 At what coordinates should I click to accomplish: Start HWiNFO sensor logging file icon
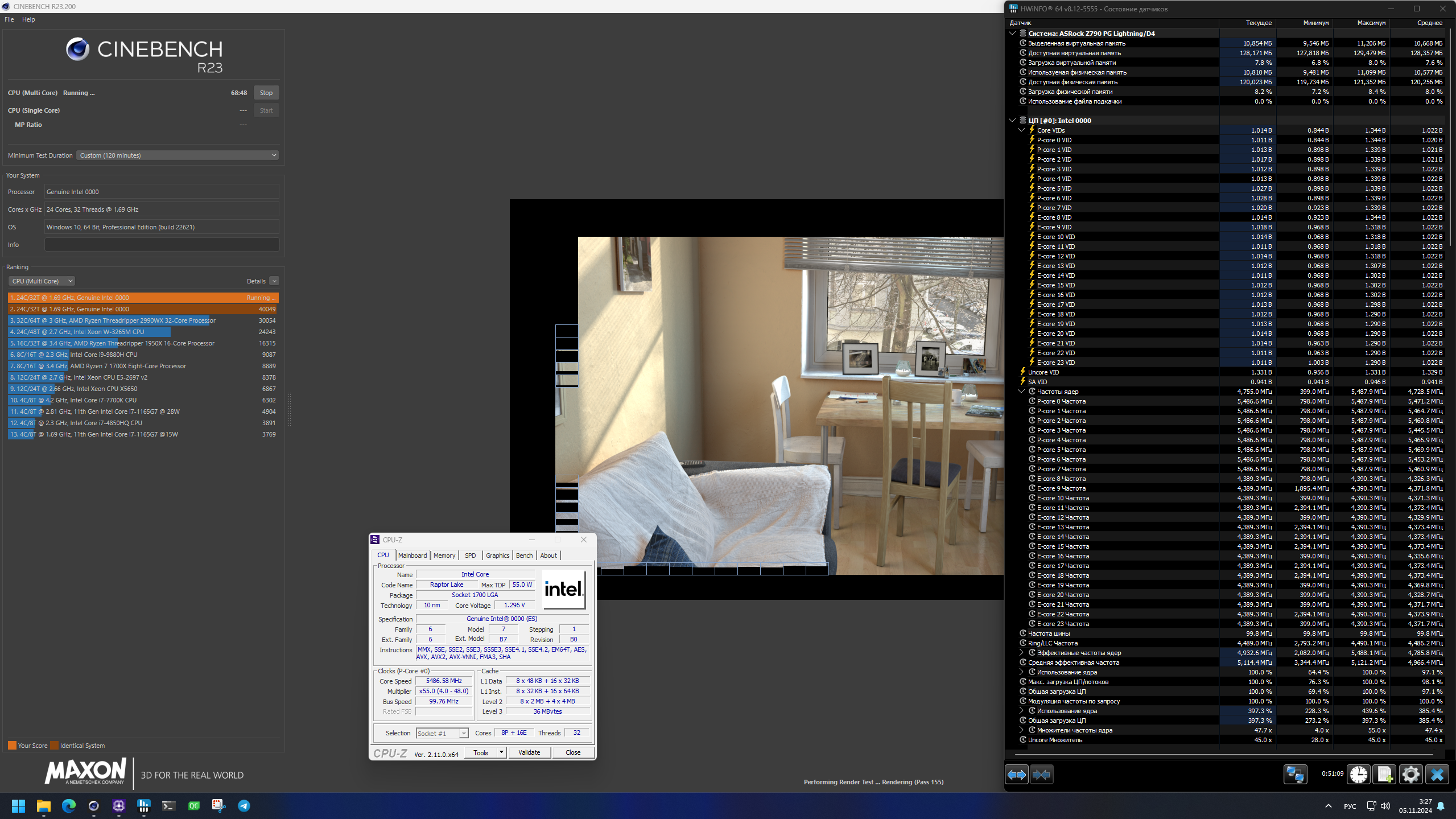click(x=1385, y=775)
